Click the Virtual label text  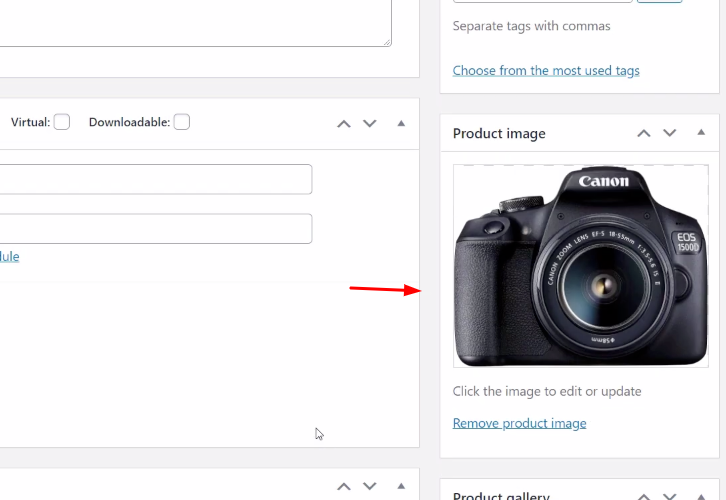coord(31,122)
